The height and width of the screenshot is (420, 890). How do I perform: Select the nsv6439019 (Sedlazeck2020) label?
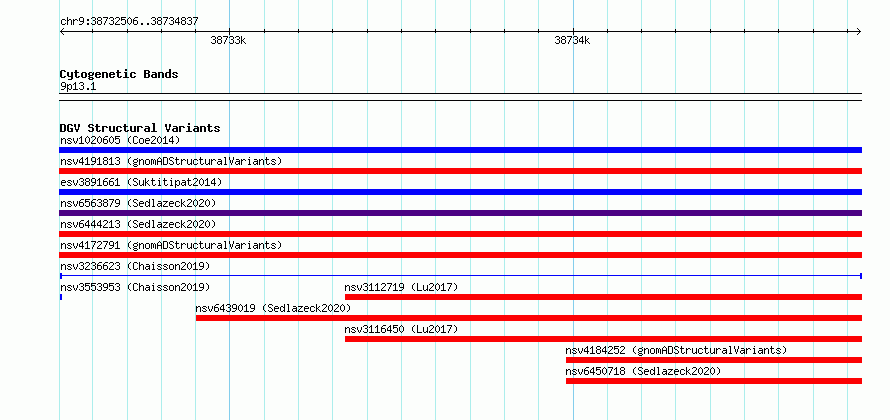click(273, 308)
